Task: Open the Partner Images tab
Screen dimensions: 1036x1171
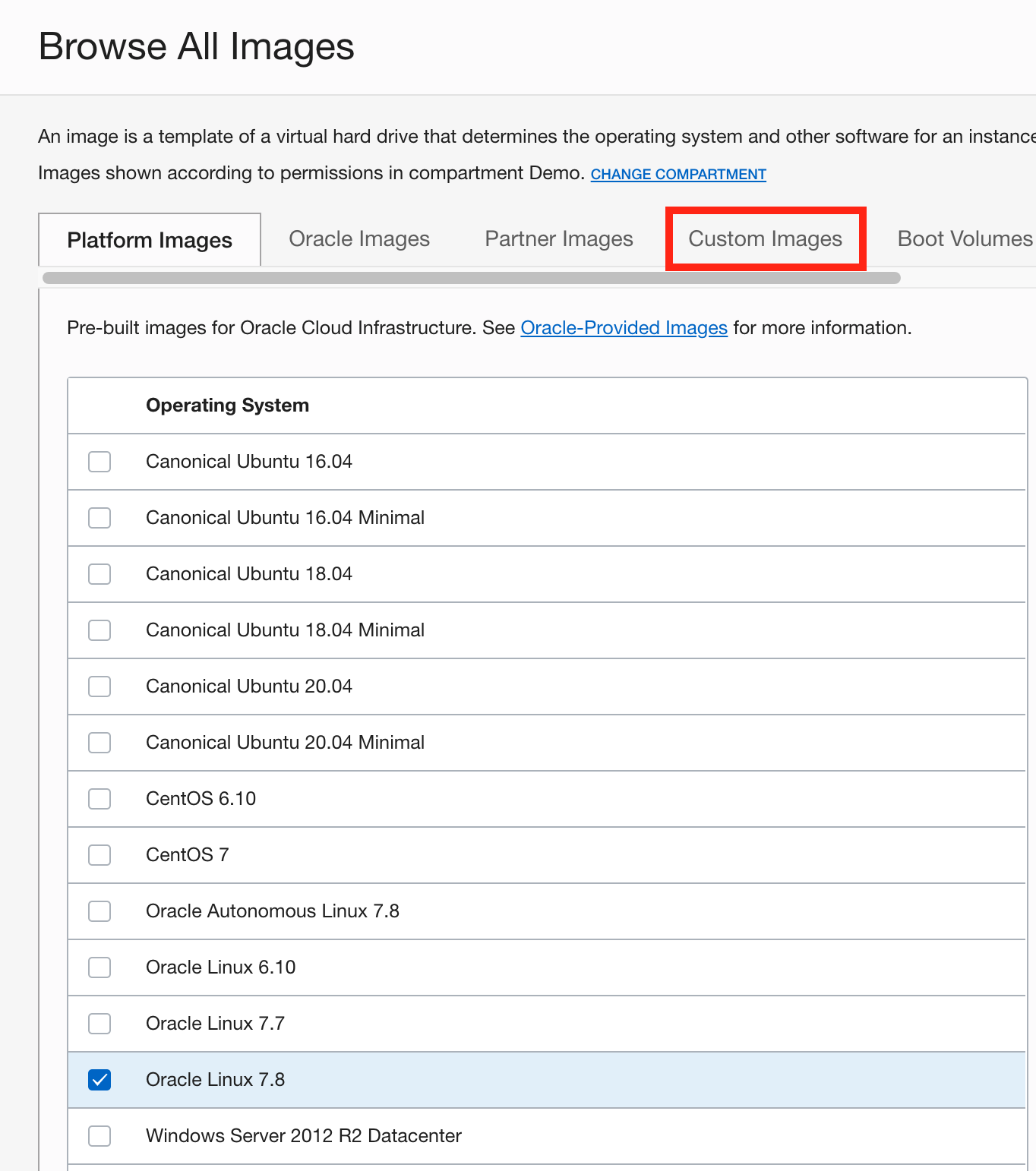Action: [x=559, y=239]
